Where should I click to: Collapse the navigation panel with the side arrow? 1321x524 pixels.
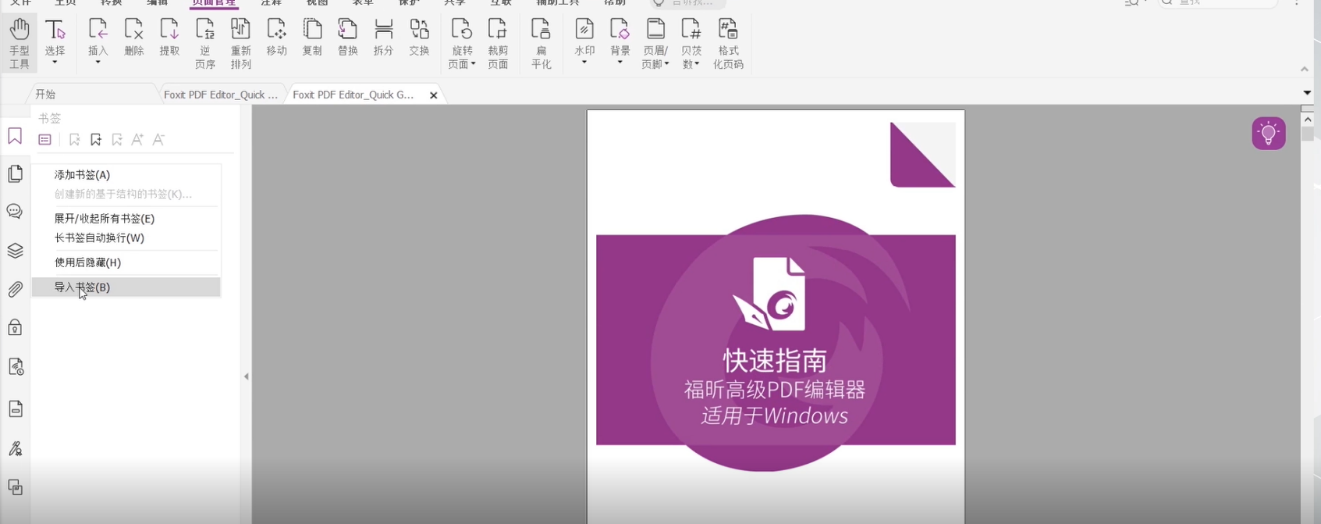(x=246, y=377)
